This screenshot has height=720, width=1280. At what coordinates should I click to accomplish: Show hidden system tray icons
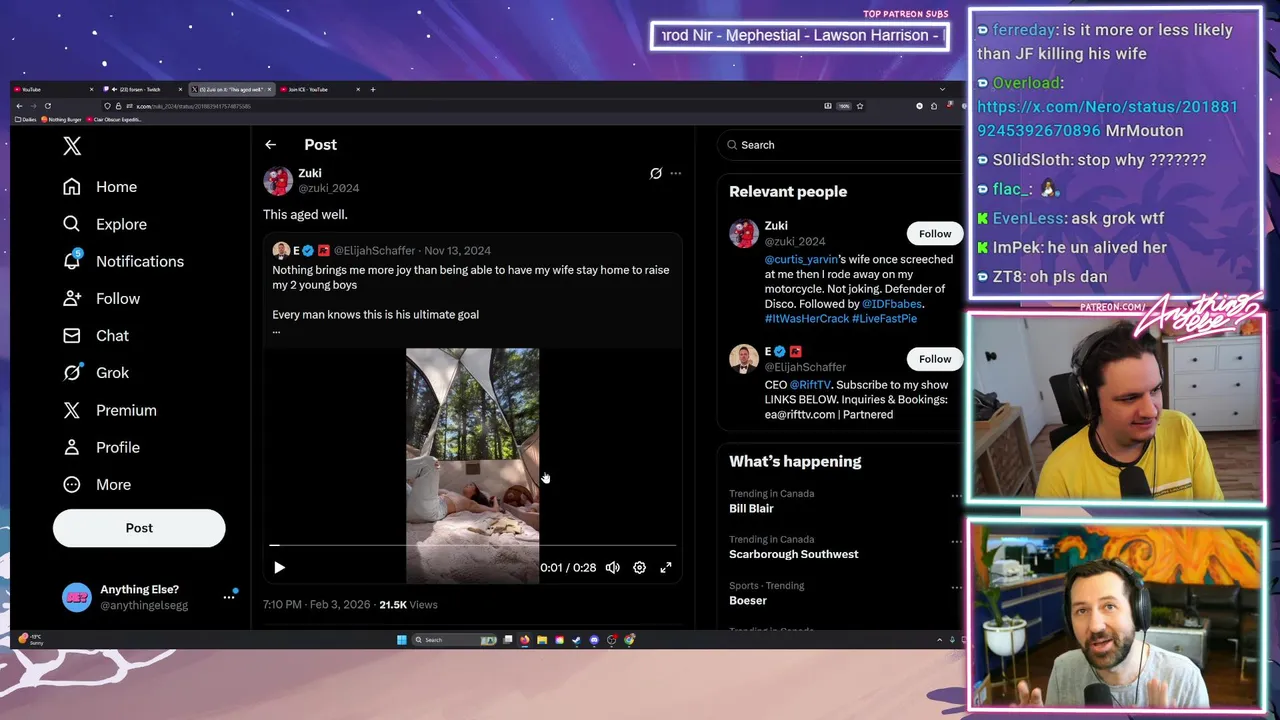tap(939, 640)
